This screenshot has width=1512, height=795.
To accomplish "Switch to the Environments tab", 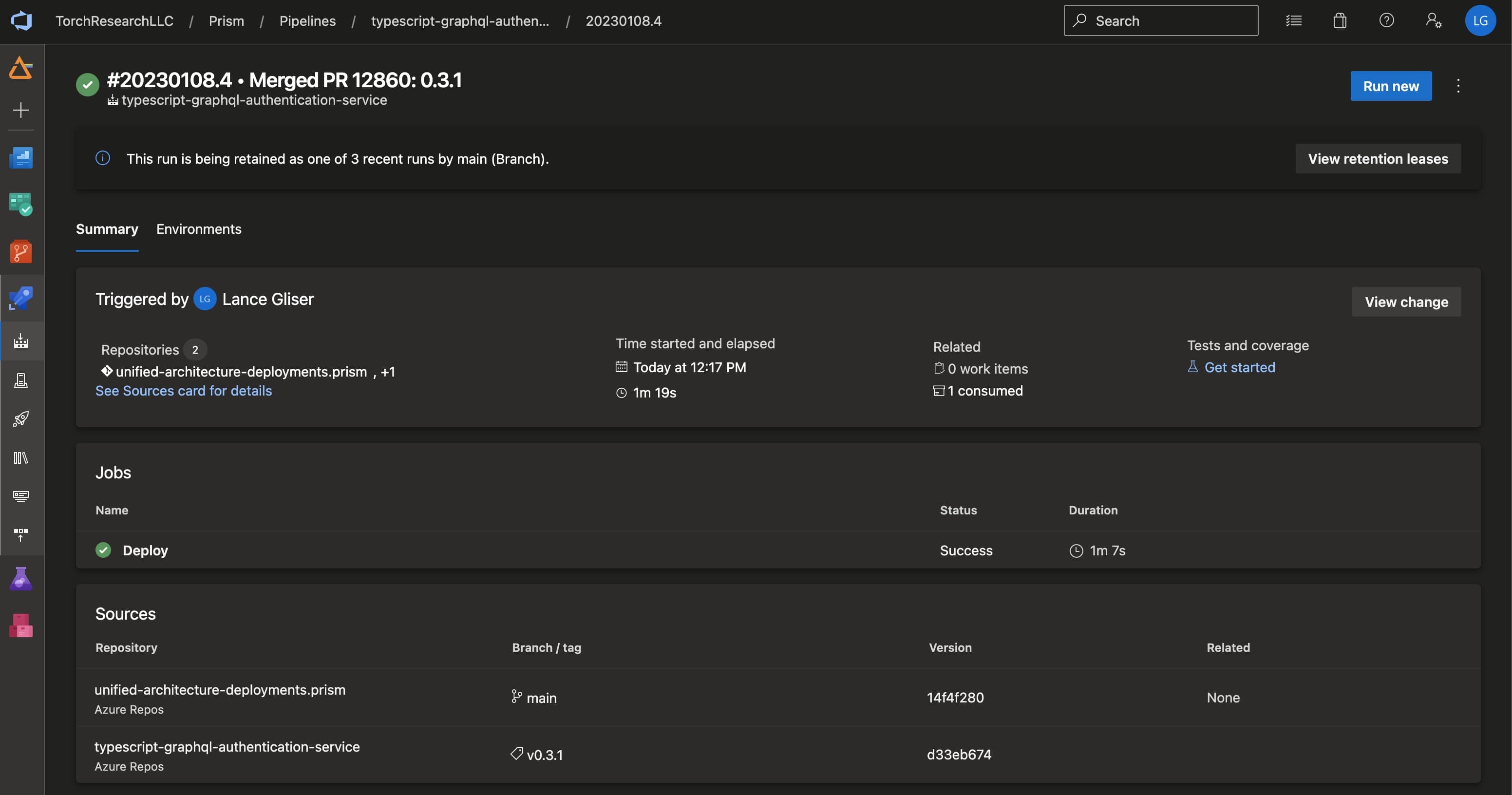I will [199, 229].
